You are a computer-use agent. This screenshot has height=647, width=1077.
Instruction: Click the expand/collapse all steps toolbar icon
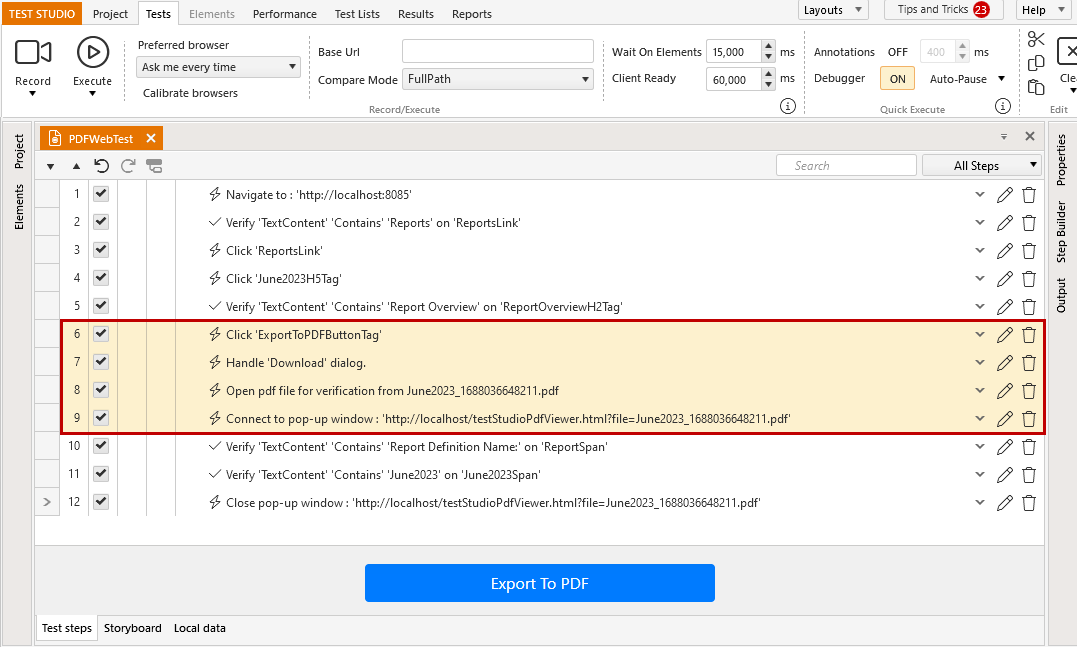click(x=154, y=166)
